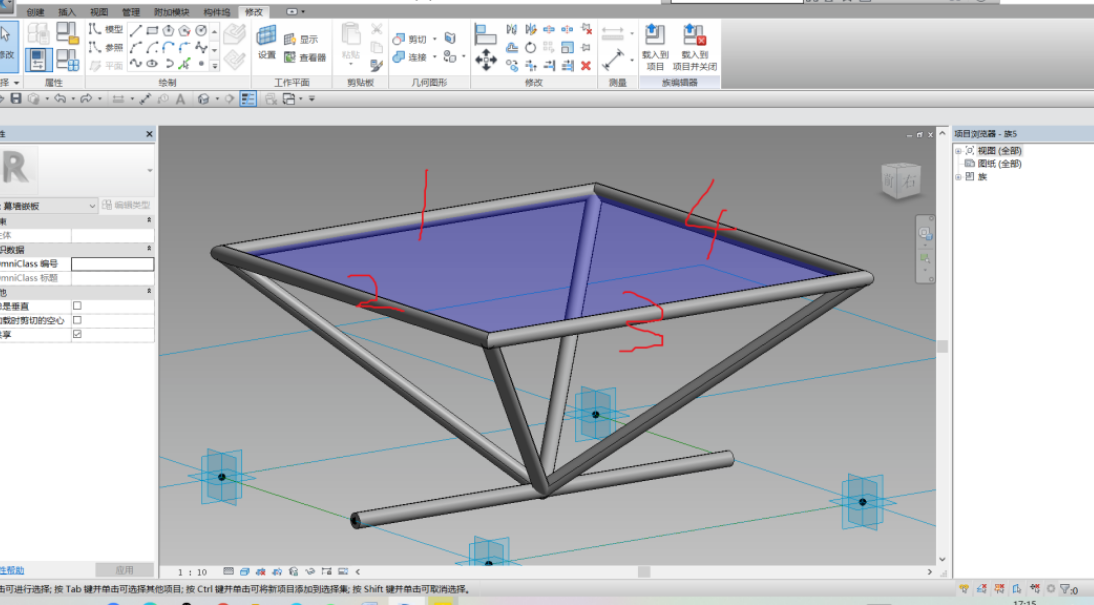Image resolution: width=1094 pixels, height=605 pixels.
Task: Select 图纸 (全部) in project browser
Action: (x=999, y=164)
